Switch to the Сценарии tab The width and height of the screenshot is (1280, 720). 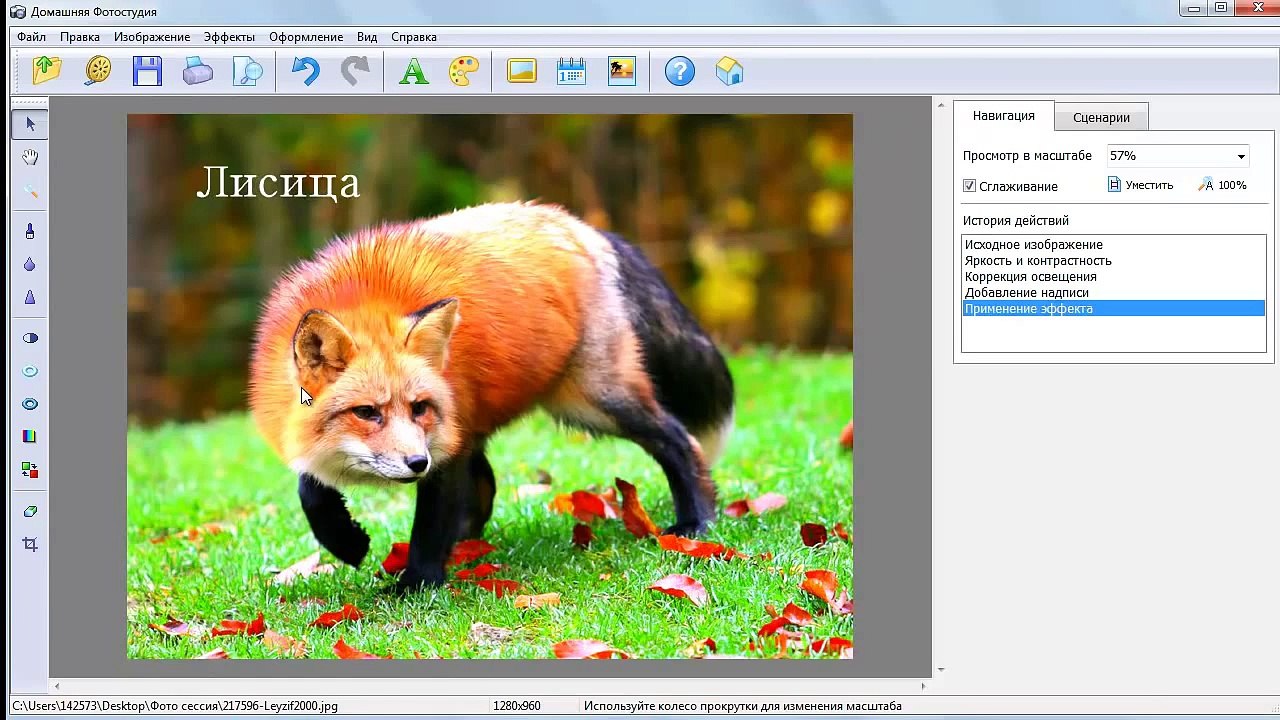[1101, 117]
